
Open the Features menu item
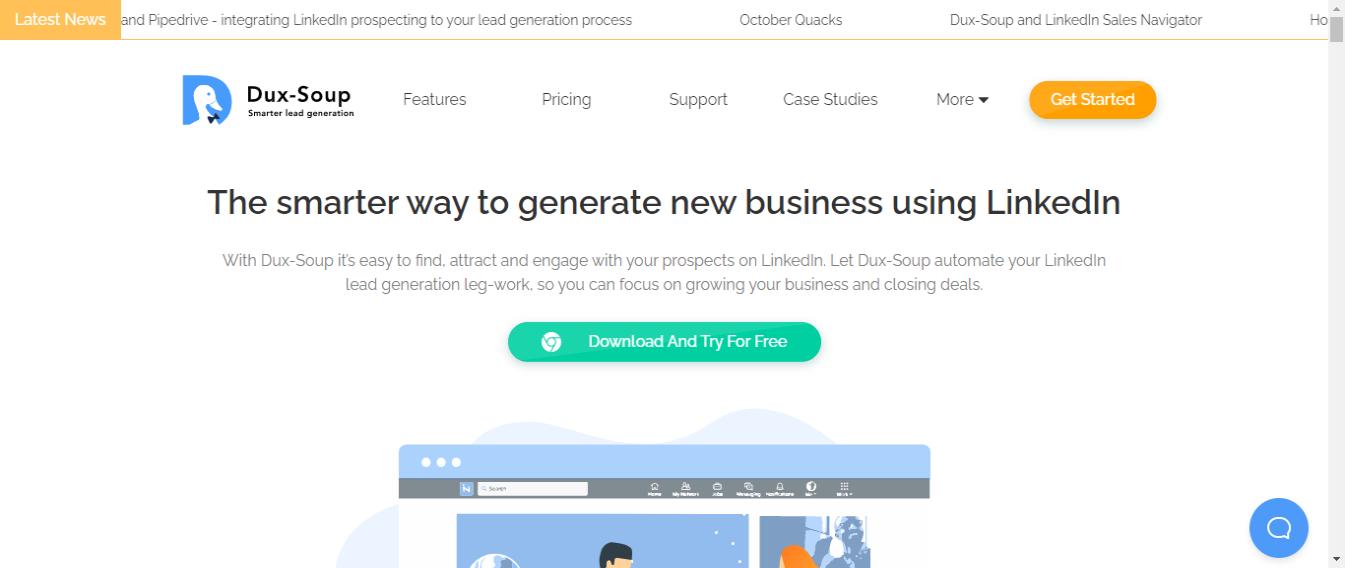click(434, 100)
